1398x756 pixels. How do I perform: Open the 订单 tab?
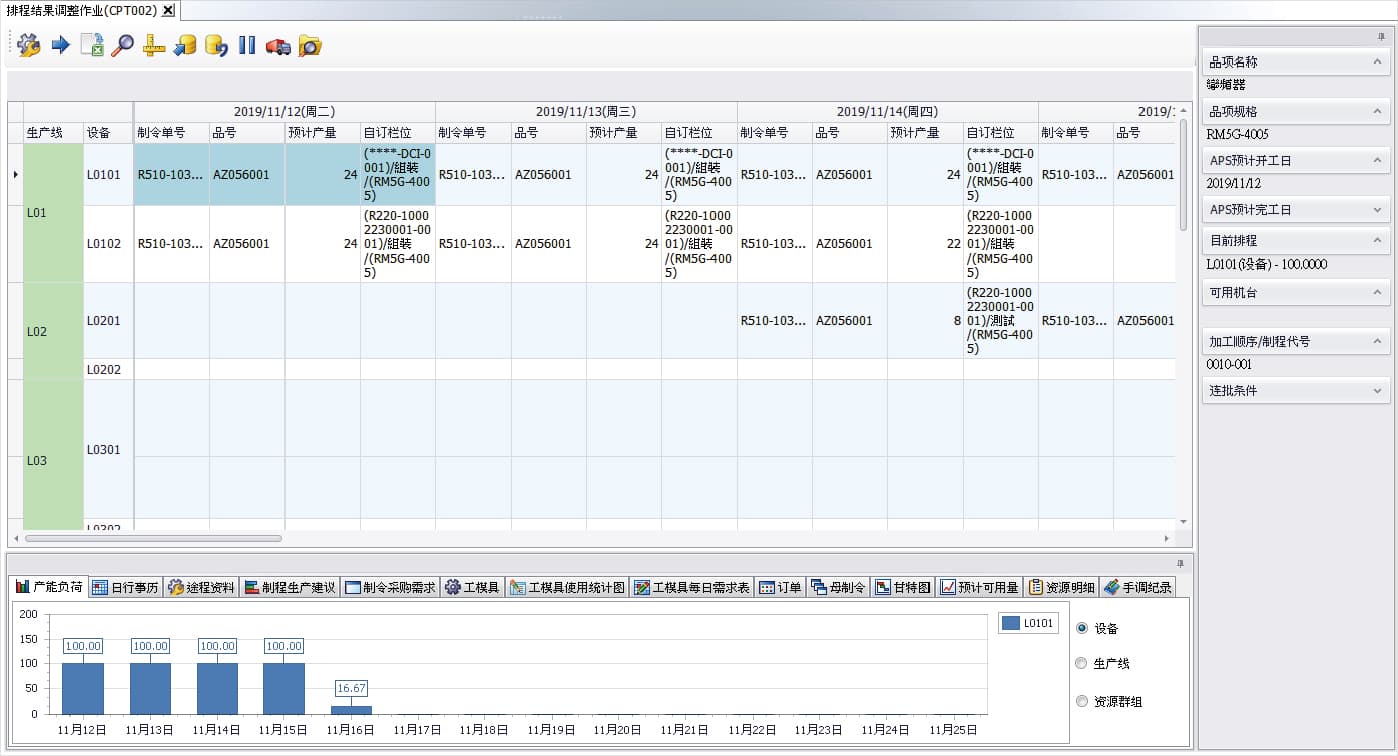click(x=780, y=588)
